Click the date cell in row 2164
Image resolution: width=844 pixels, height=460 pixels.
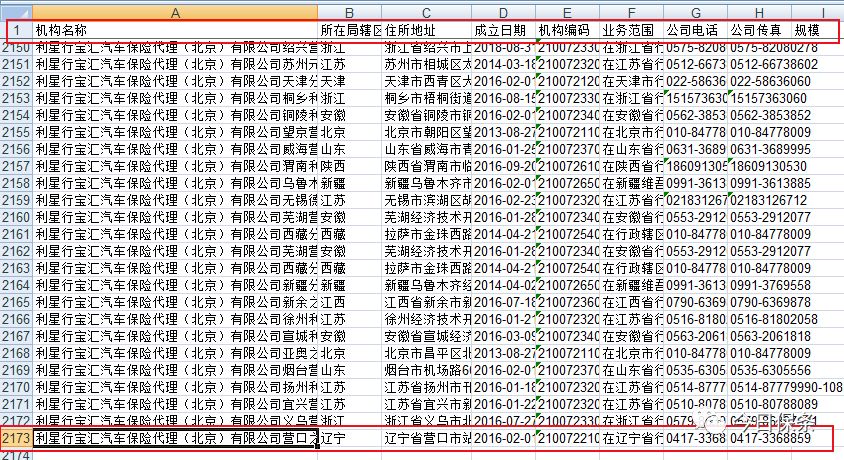tap(503, 285)
